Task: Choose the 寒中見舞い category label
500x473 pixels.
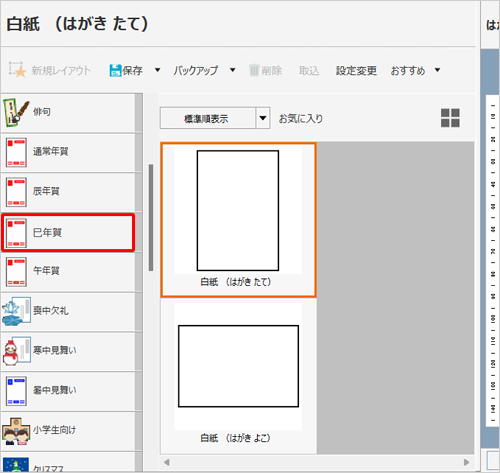Action: pyautogui.click(x=55, y=350)
